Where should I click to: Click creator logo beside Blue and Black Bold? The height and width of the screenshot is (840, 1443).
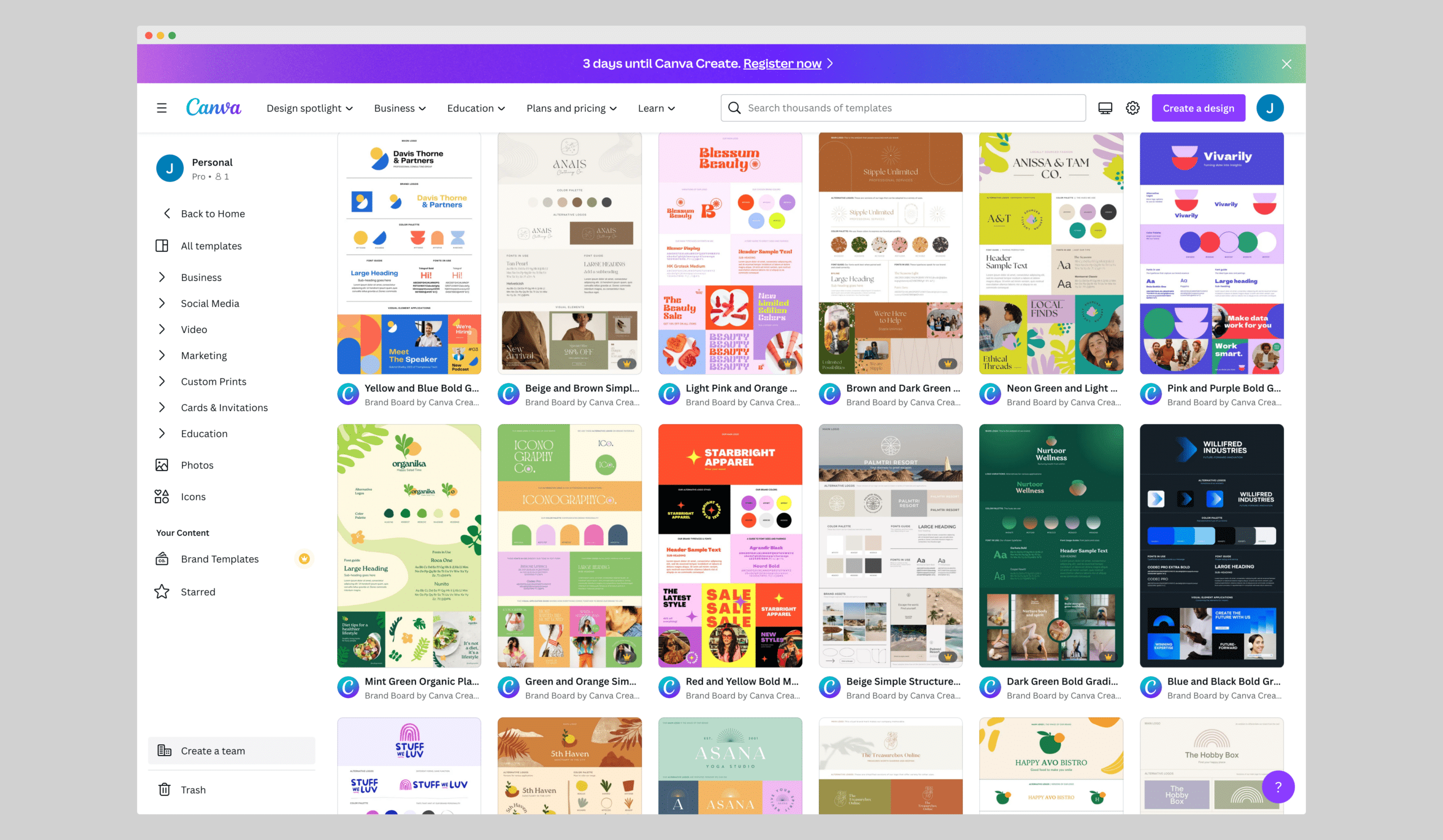click(1151, 687)
